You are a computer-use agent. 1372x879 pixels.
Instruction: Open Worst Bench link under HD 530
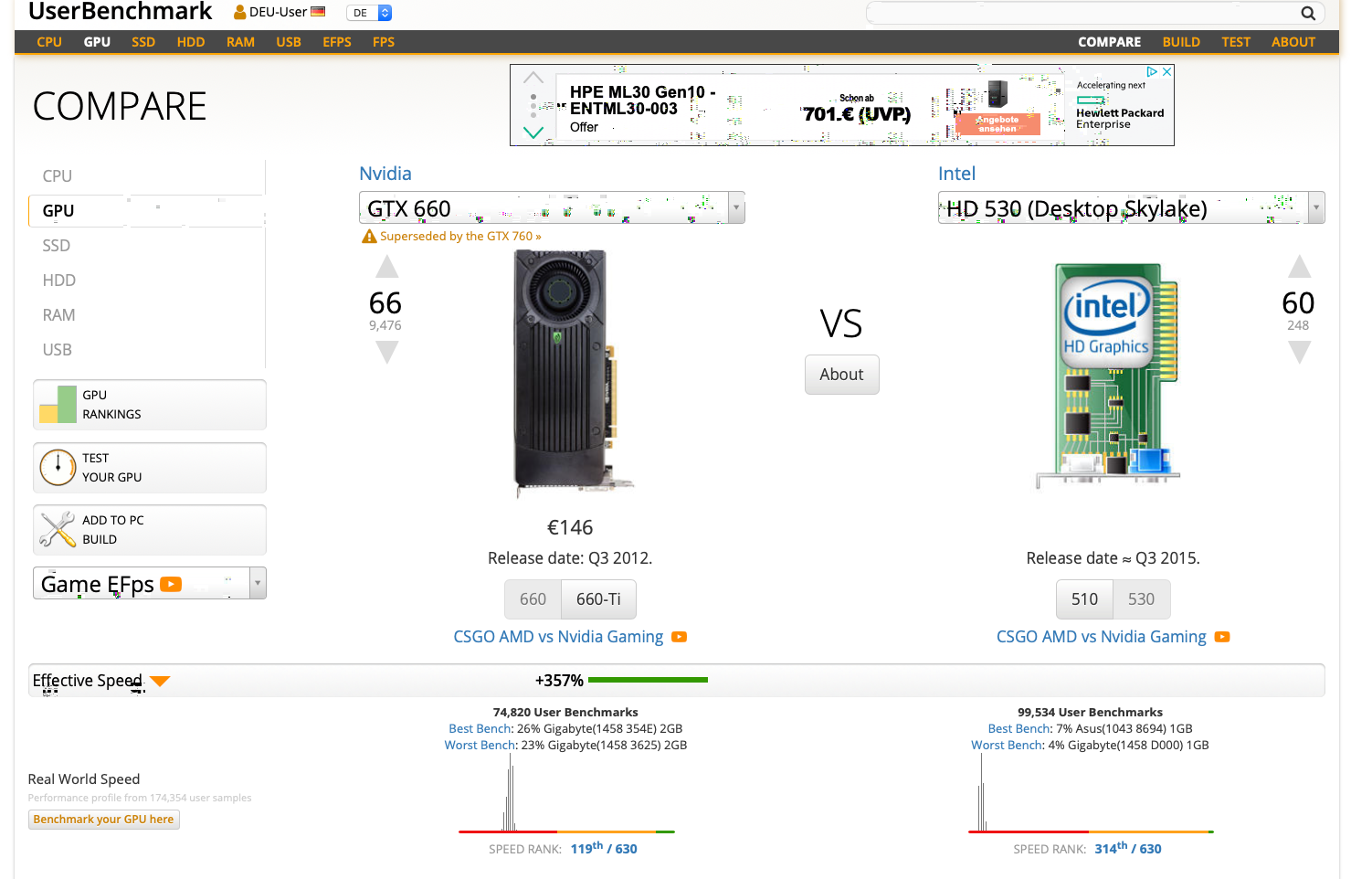tap(1007, 746)
